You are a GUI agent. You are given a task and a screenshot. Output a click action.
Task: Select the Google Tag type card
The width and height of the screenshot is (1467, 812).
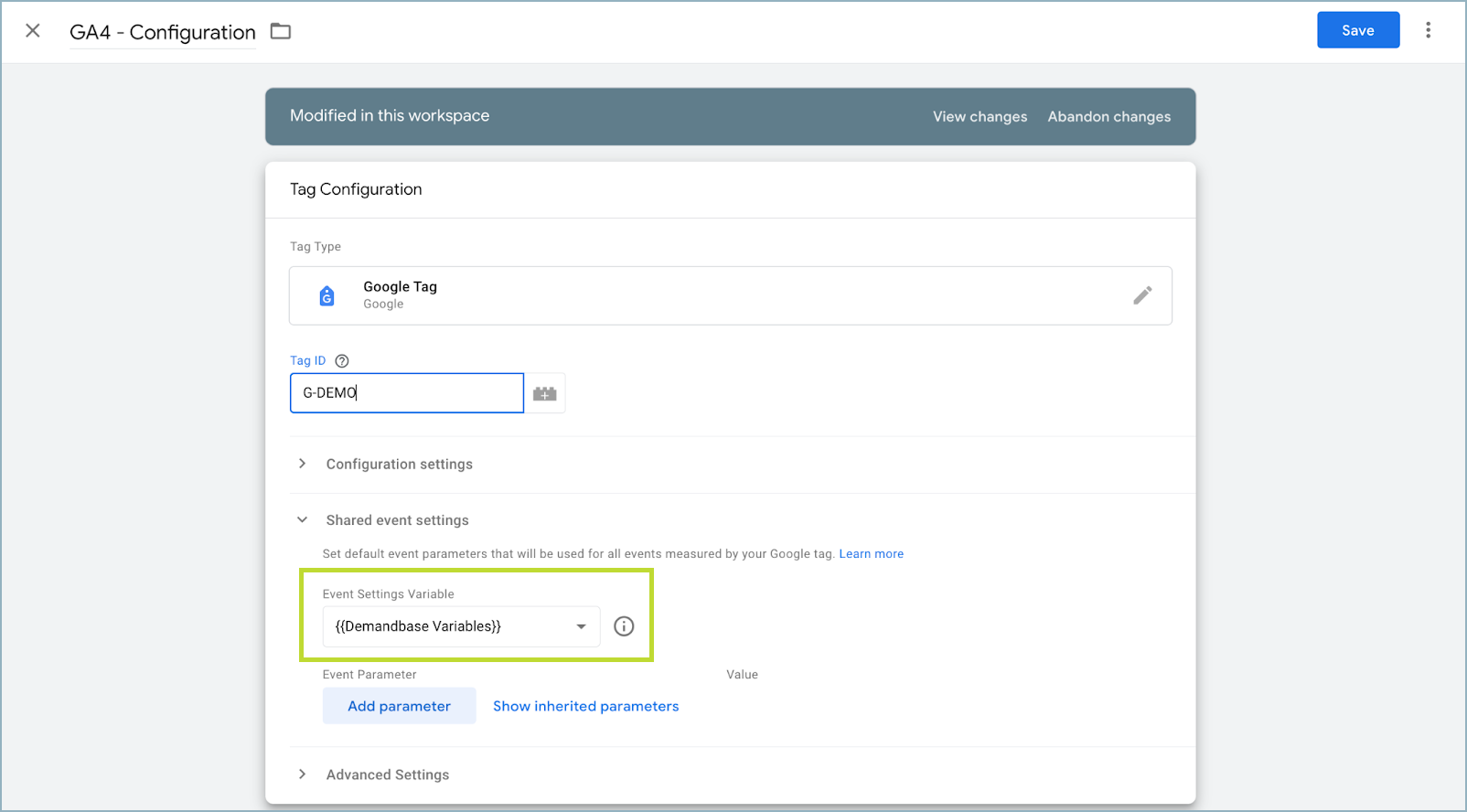point(730,295)
